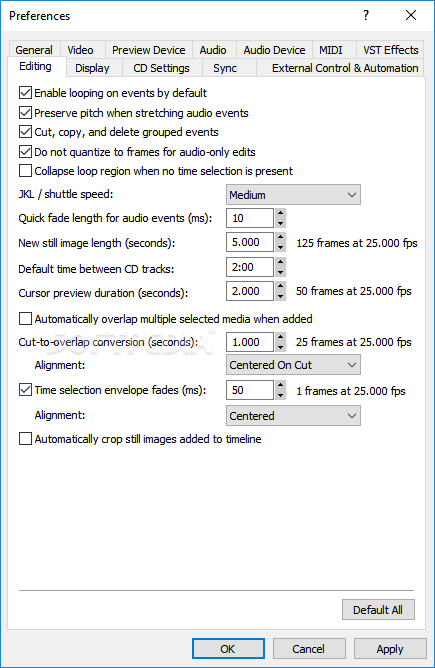Click the '1 frames at 25.000 fps' text
The height and width of the screenshot is (668, 435).
[351, 391]
